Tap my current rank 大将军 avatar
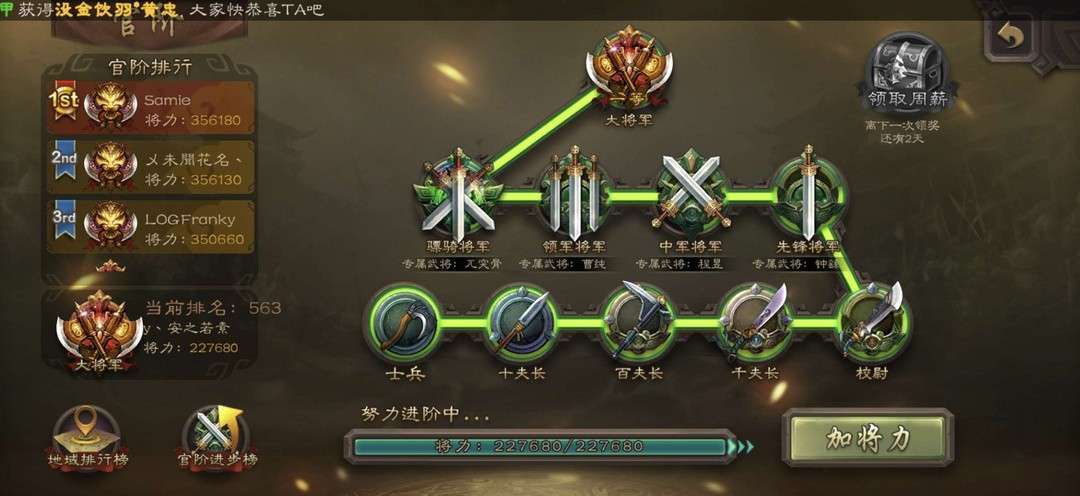 [99, 331]
